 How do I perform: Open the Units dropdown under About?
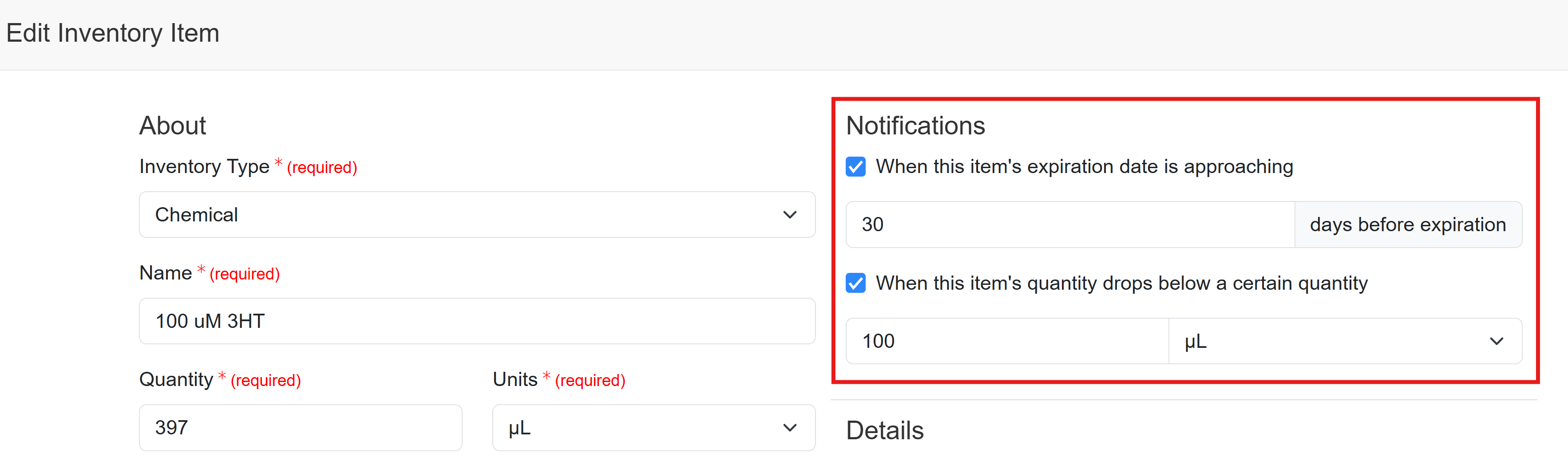point(653,428)
